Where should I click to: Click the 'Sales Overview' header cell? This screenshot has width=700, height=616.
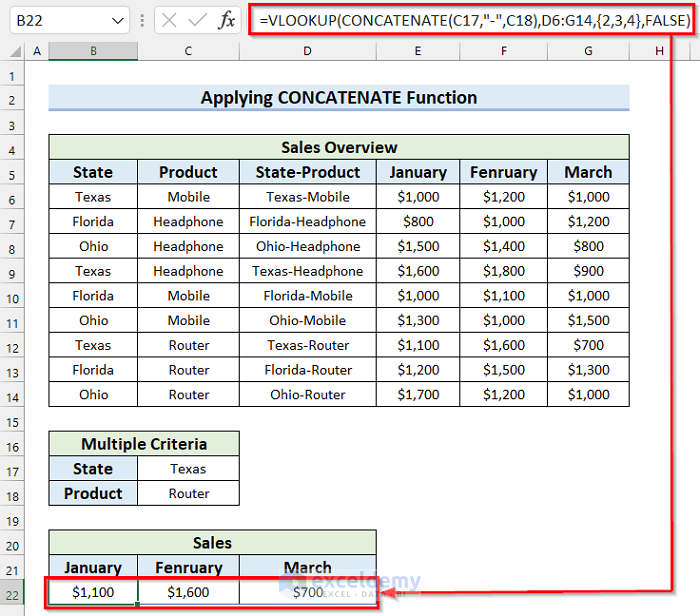pos(339,147)
